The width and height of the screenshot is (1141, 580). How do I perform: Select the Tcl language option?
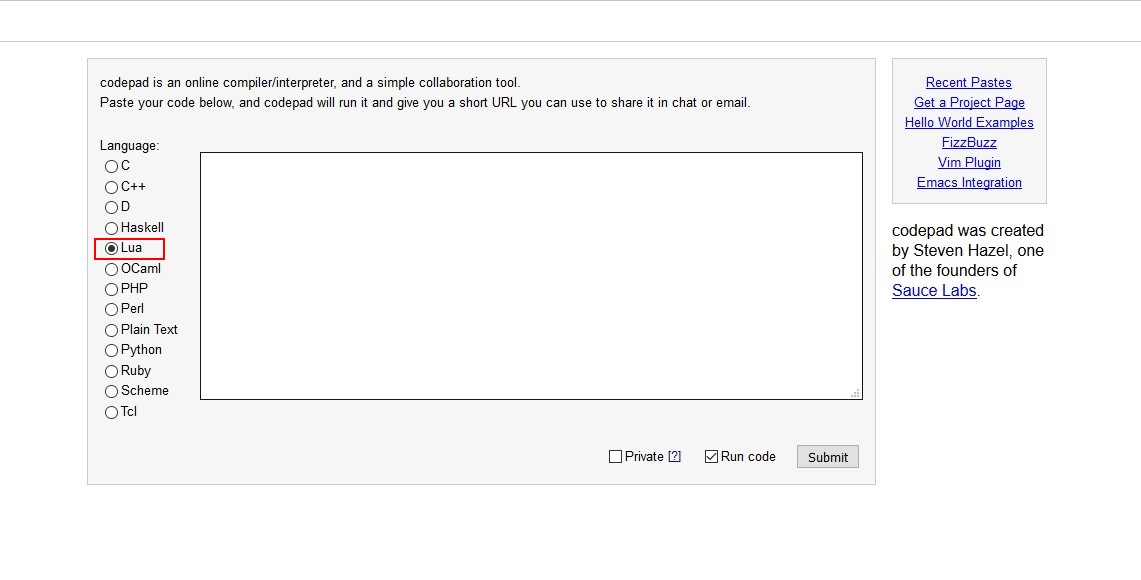(111, 412)
